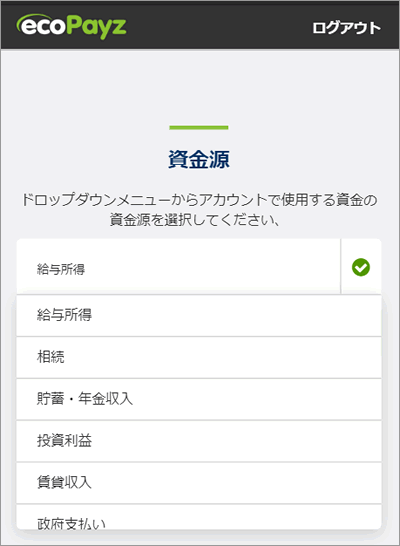Click the green Payz part of the logo
The height and width of the screenshot is (546, 400).
point(96,27)
